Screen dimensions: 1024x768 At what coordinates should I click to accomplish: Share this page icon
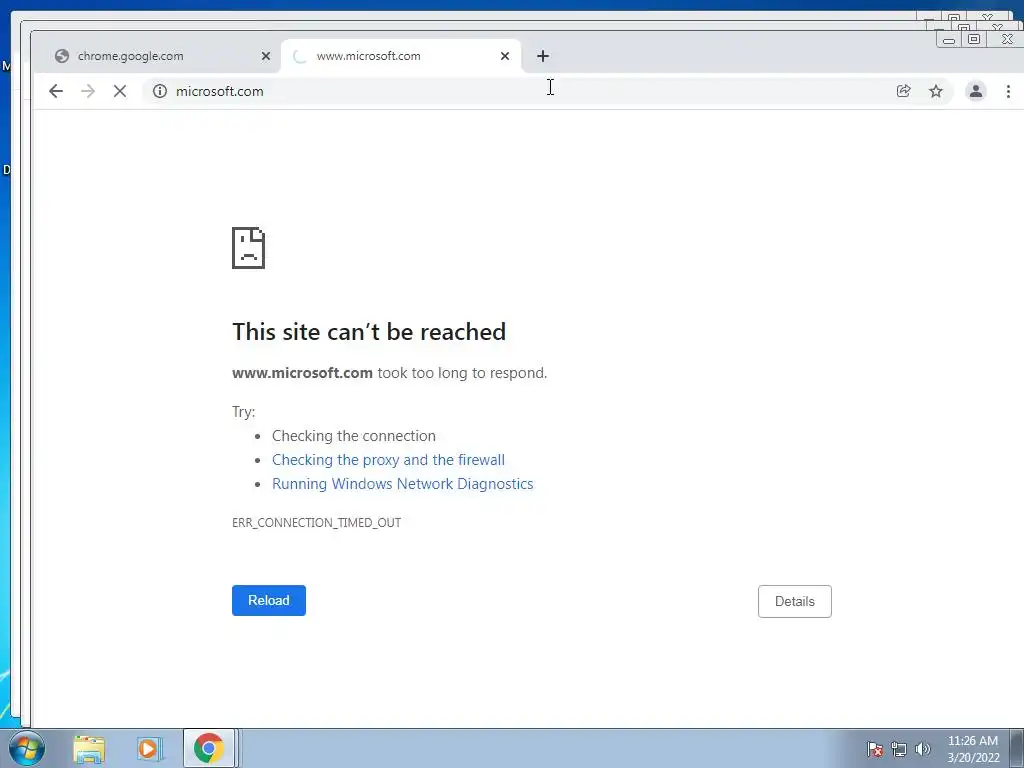(904, 91)
